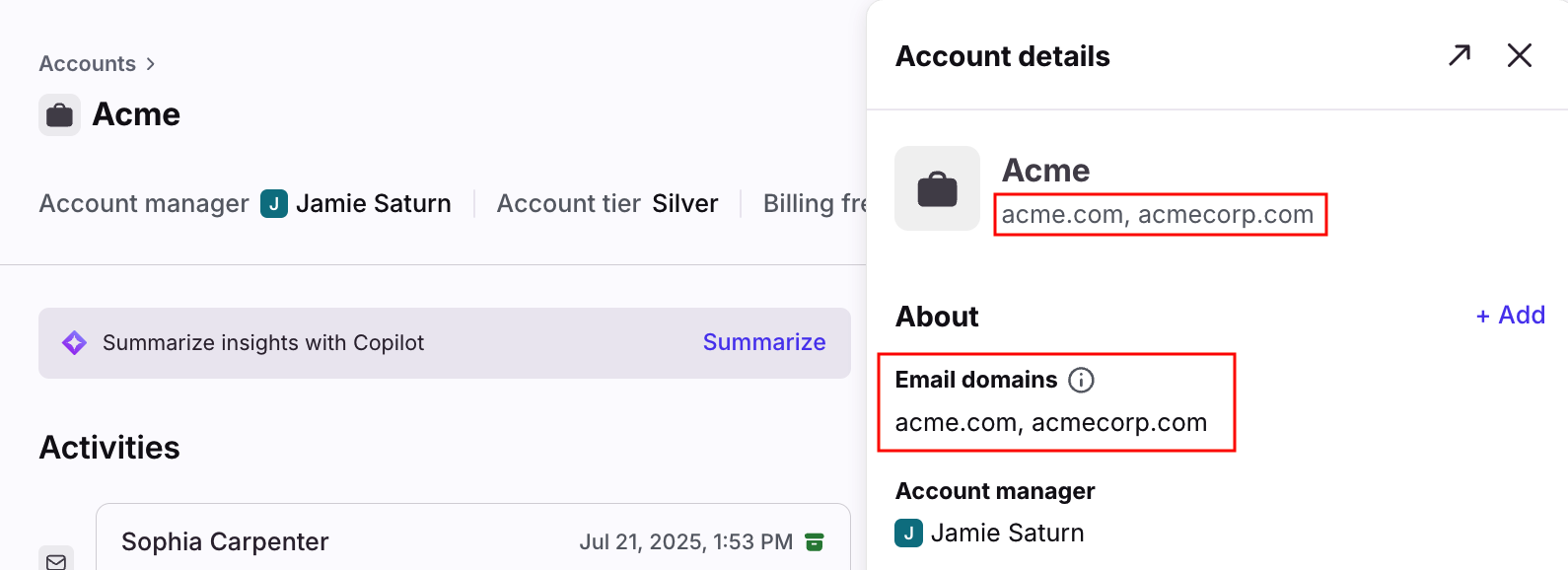Image resolution: width=1568 pixels, height=570 pixels.
Task: Click Jamie Saturn's avatar in page header
Action: click(274, 203)
